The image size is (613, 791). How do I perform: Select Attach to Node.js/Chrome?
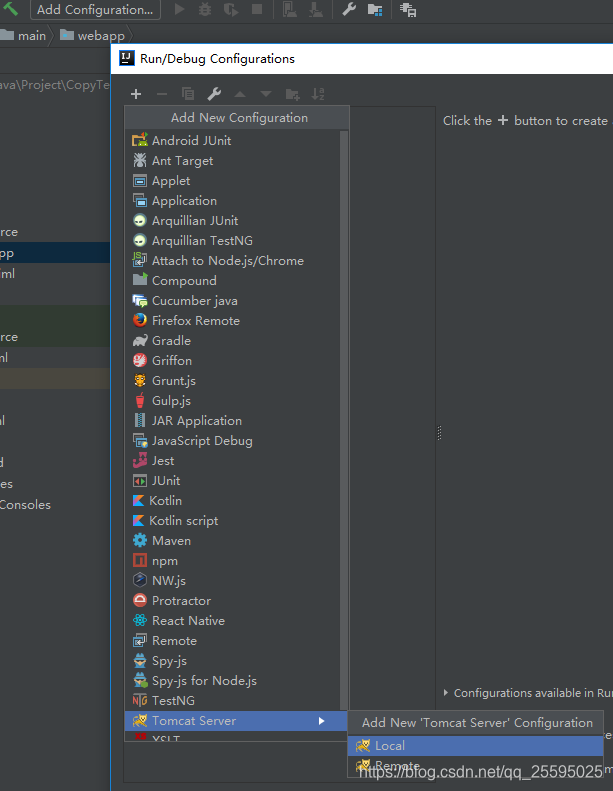236,260
